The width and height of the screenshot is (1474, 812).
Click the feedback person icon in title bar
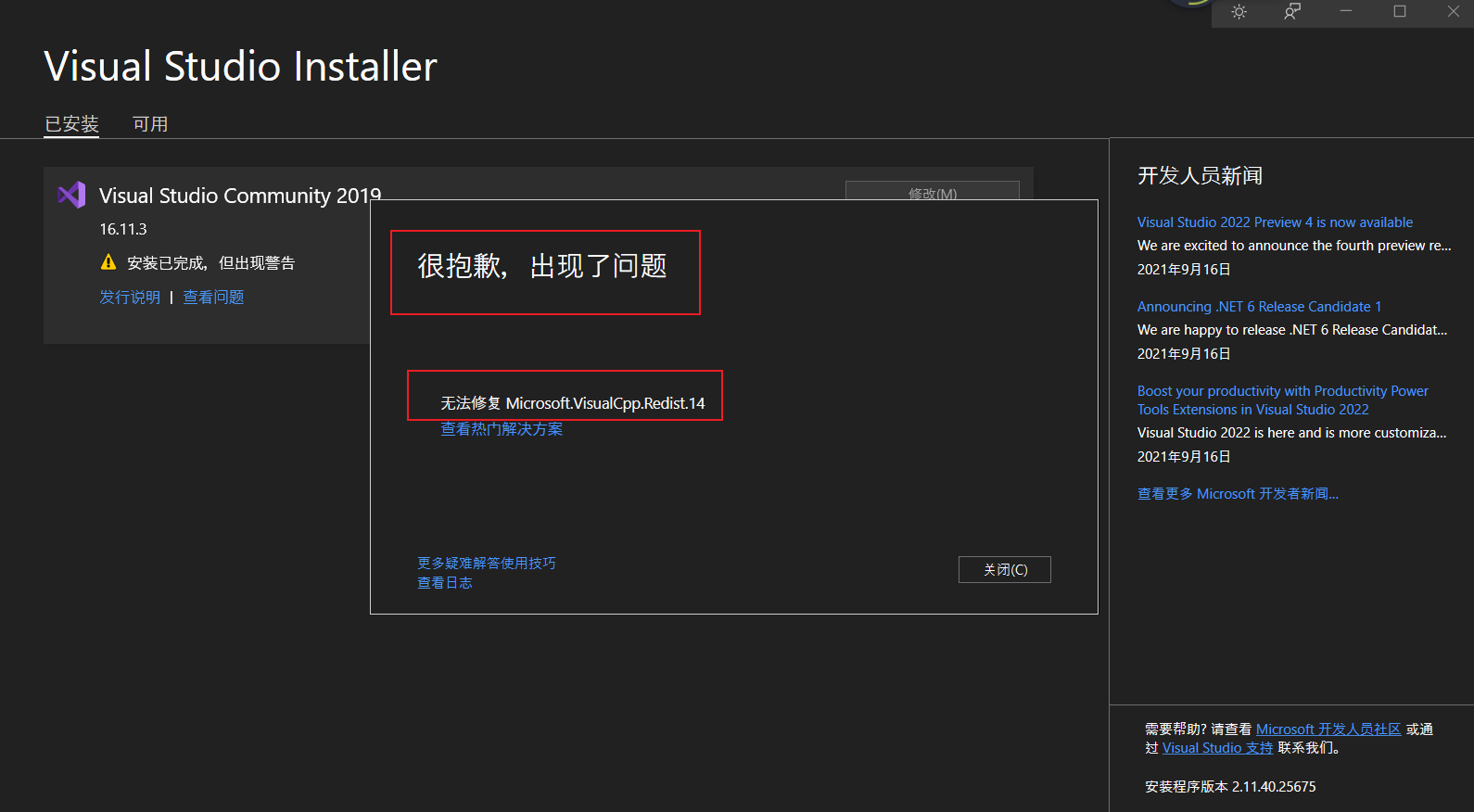pos(1292,12)
